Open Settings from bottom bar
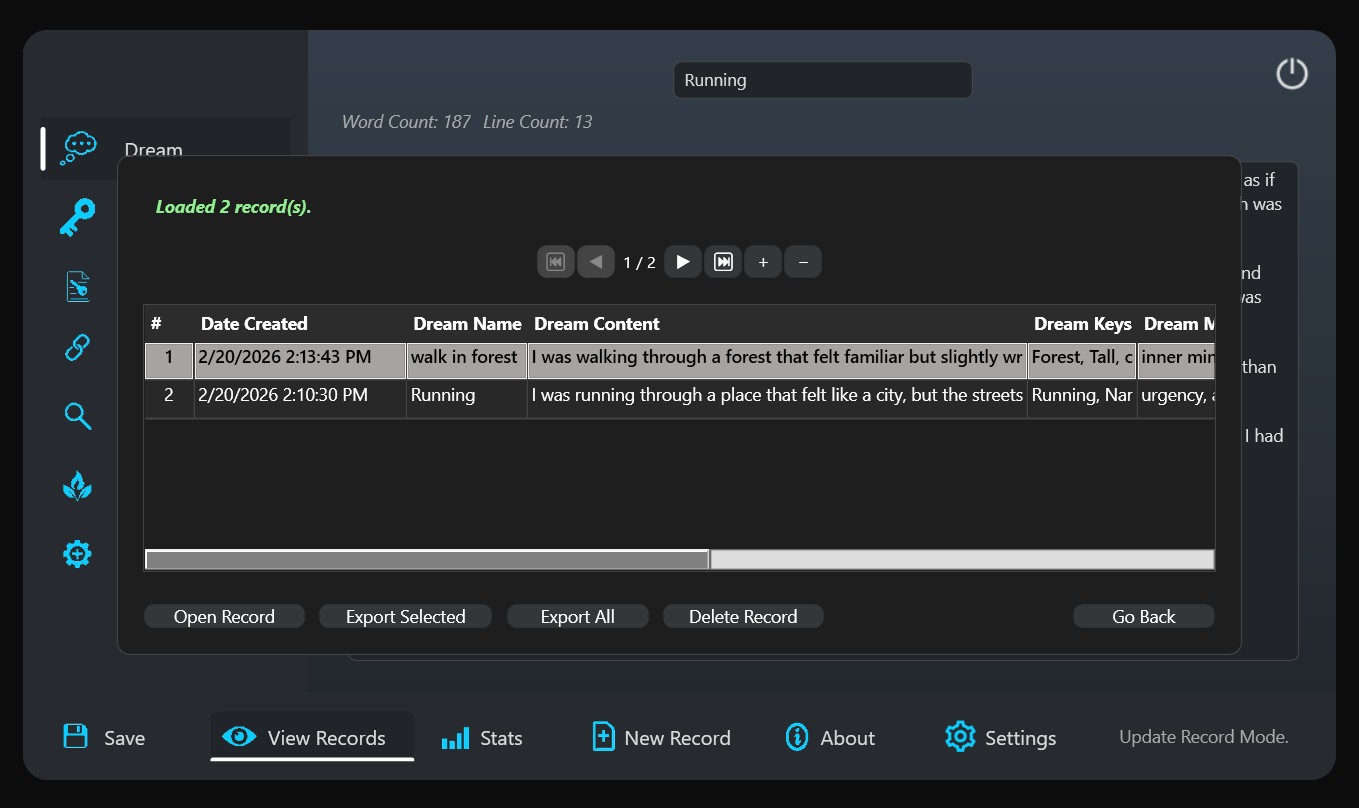This screenshot has width=1359, height=808. pos(1000,738)
